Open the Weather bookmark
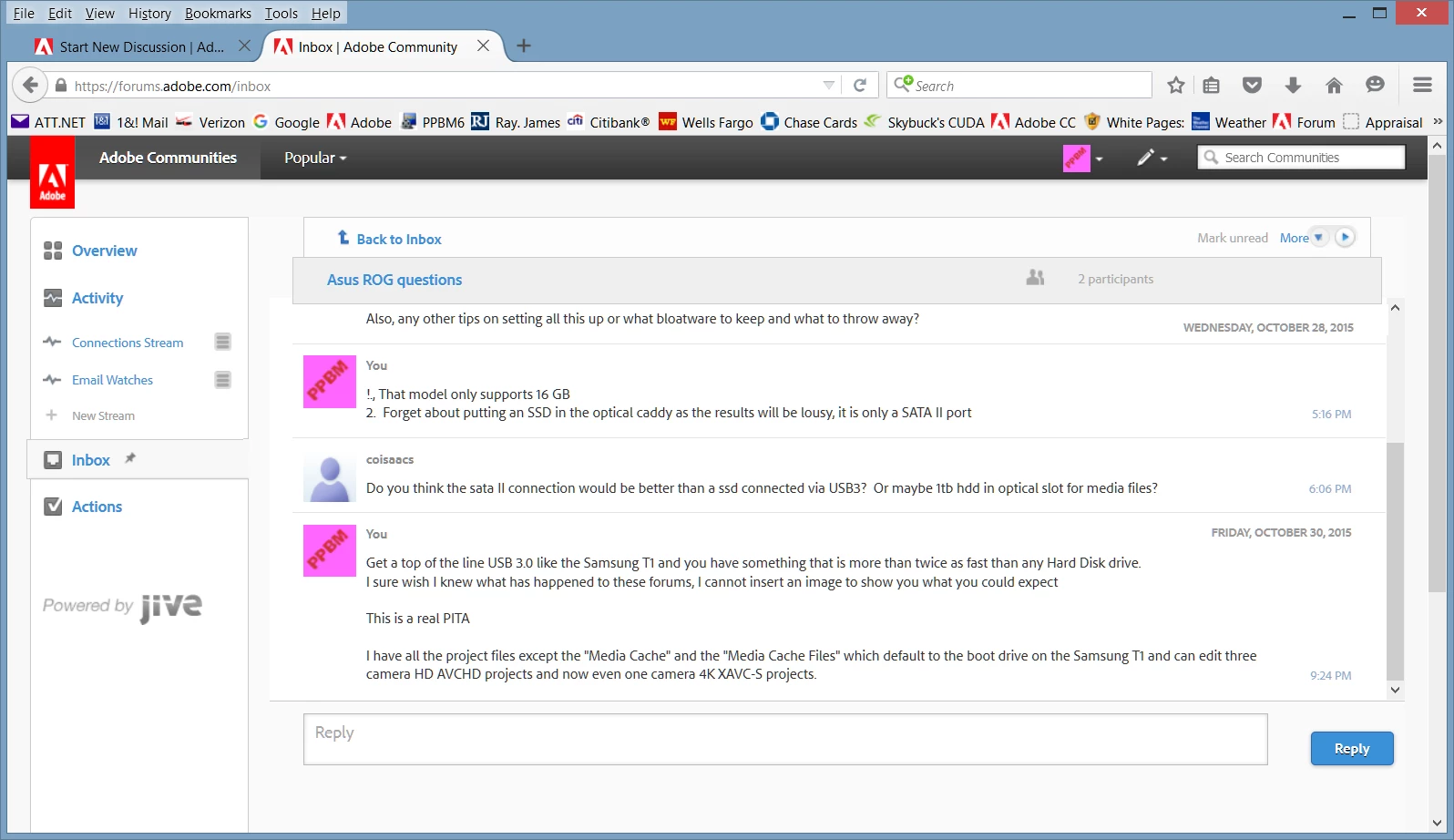Image resolution: width=1454 pixels, height=840 pixels. point(1229,122)
